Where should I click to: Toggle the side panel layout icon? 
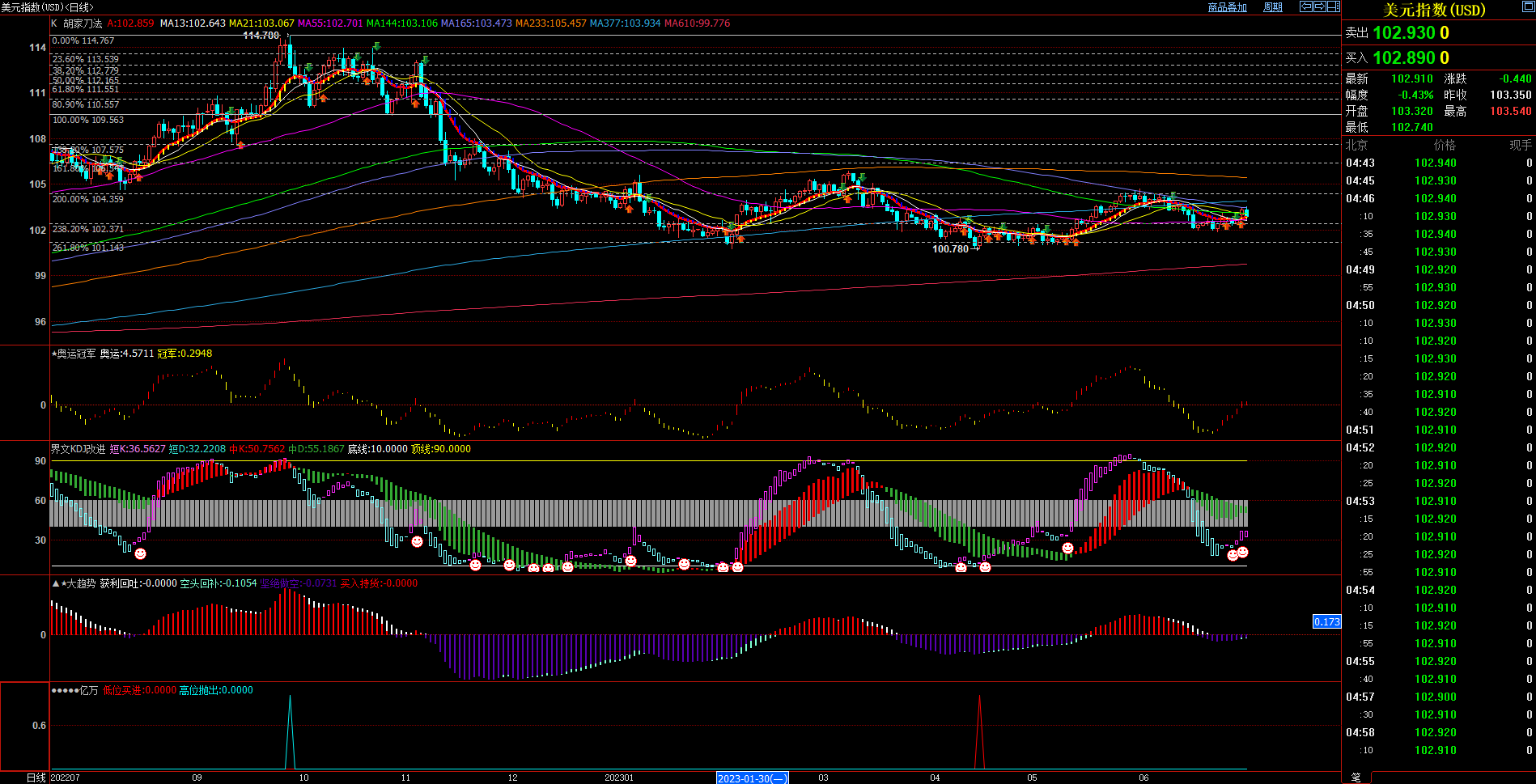click(1333, 6)
